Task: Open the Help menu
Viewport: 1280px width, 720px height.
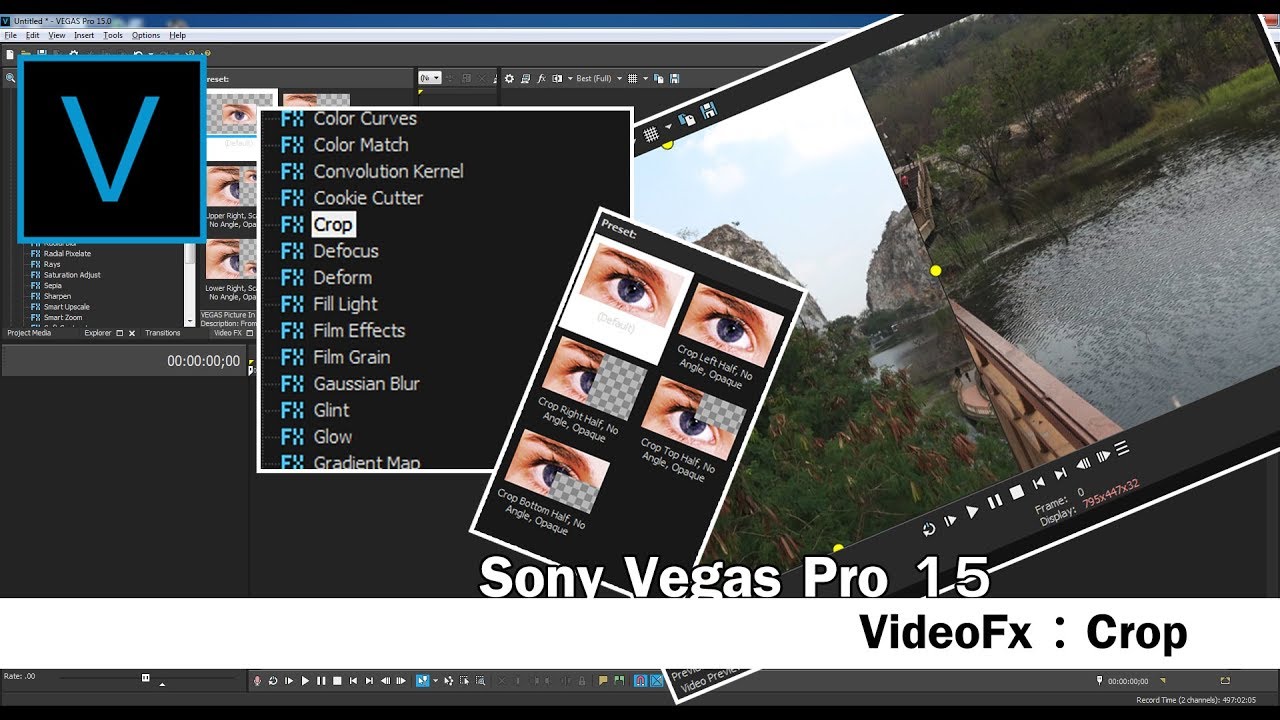Action: click(177, 35)
